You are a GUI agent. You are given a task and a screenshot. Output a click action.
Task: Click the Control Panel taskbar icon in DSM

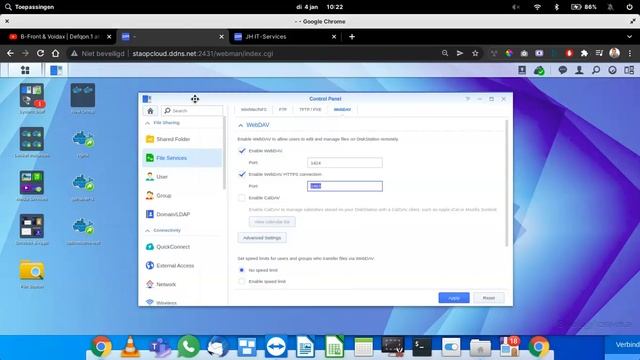(56, 70)
